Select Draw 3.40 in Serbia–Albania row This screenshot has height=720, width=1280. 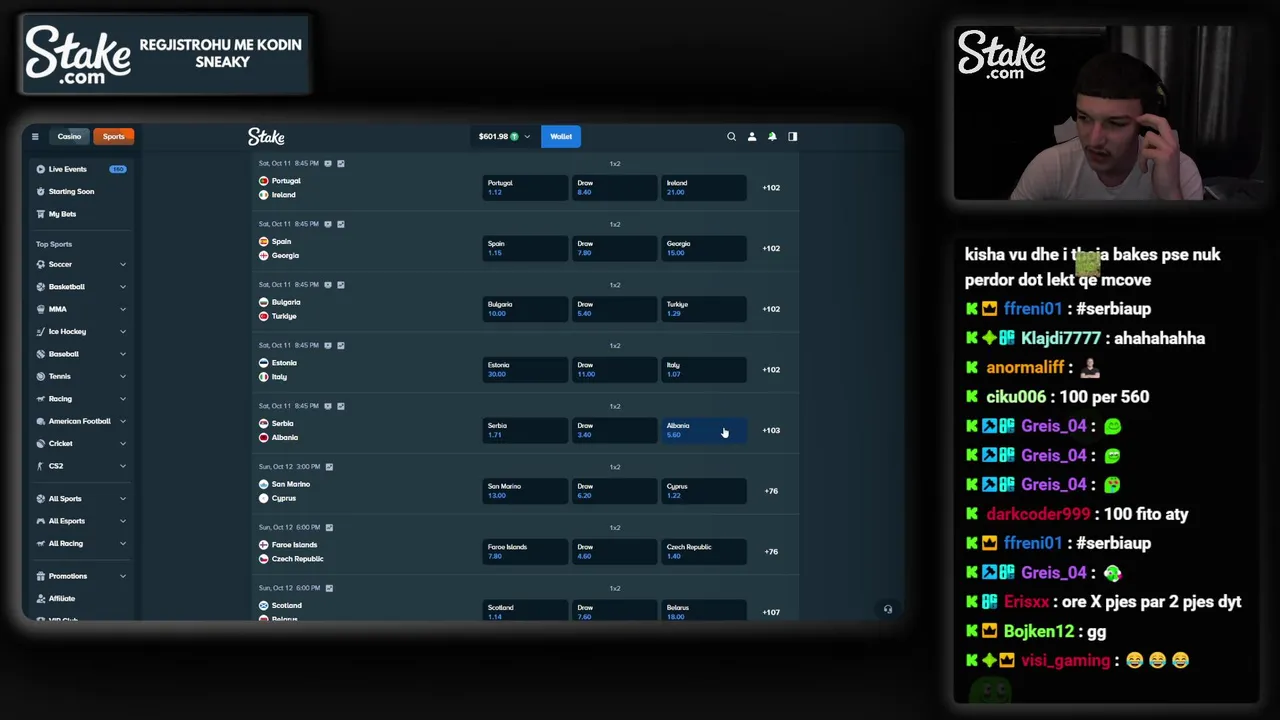pos(614,430)
